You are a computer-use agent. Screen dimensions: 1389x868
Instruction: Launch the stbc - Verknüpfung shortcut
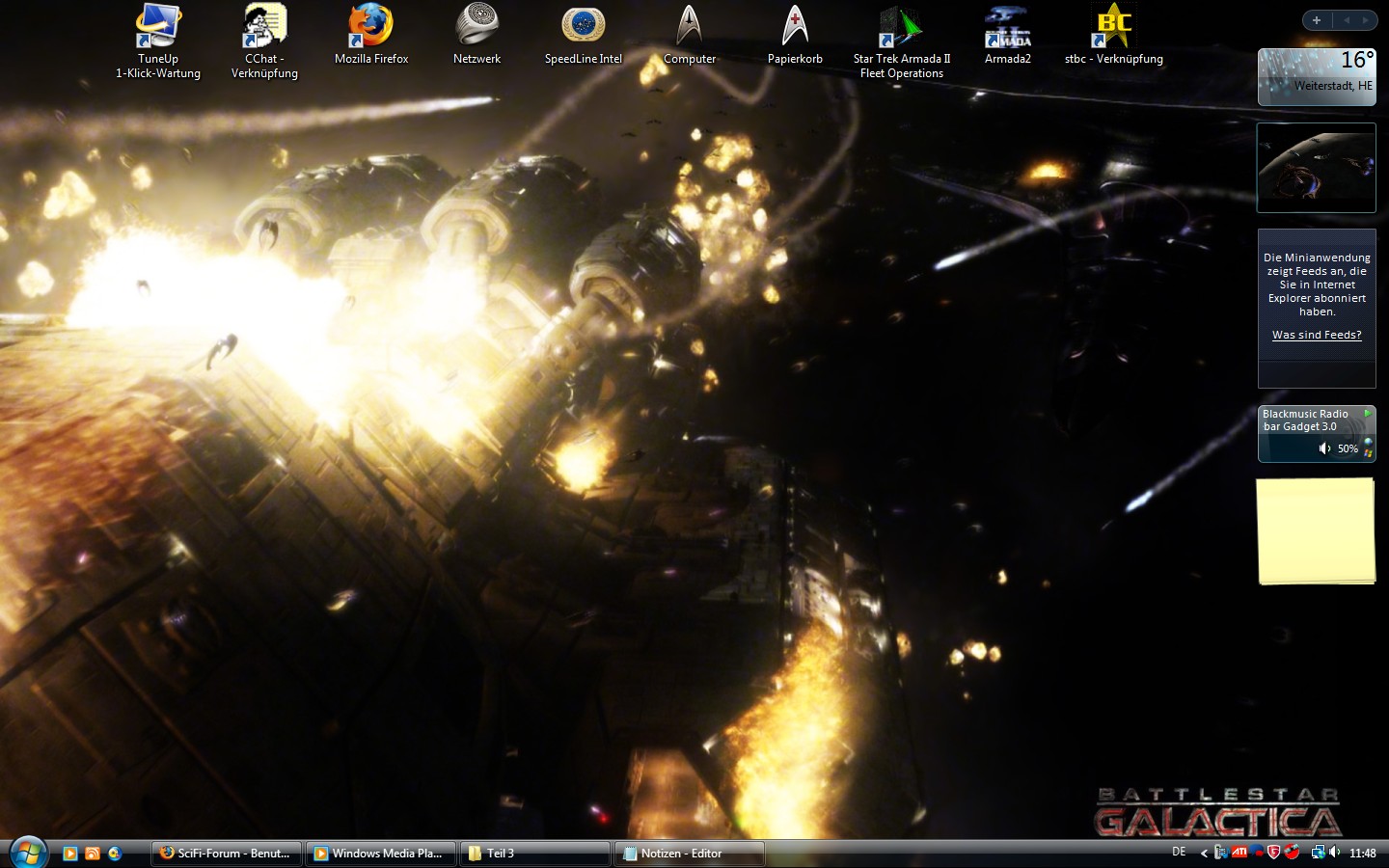[x=1113, y=27]
